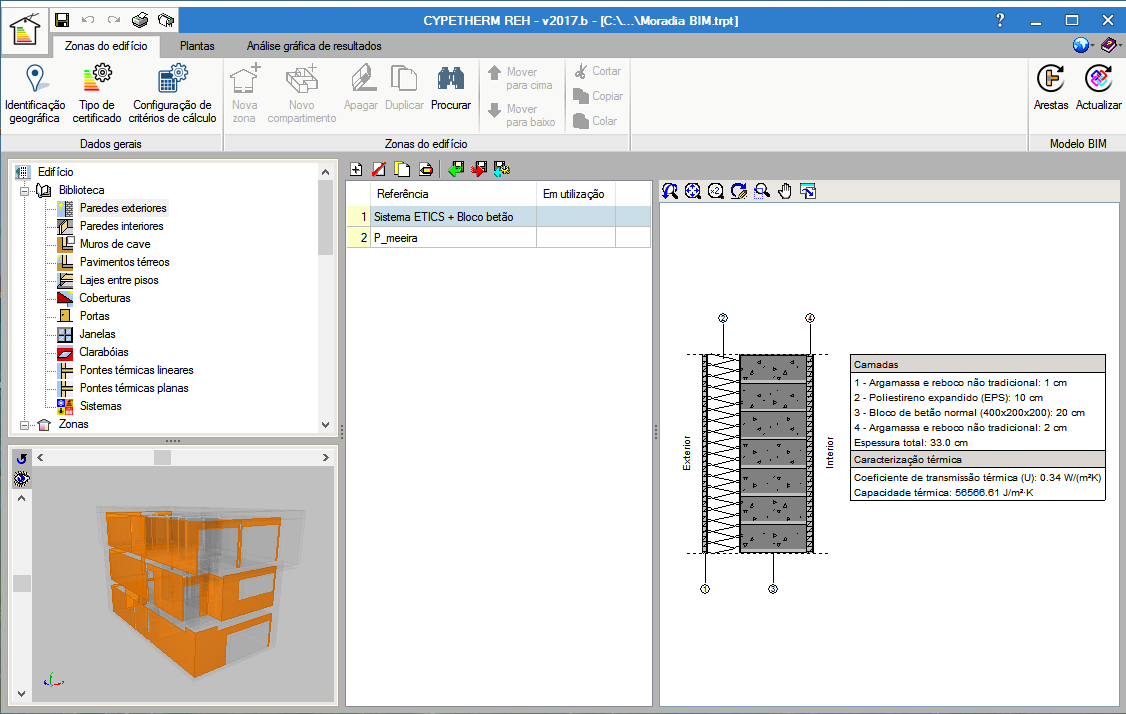This screenshot has width=1126, height=714.
Task: Click the Arestas BIM model tool
Action: [x=1051, y=88]
